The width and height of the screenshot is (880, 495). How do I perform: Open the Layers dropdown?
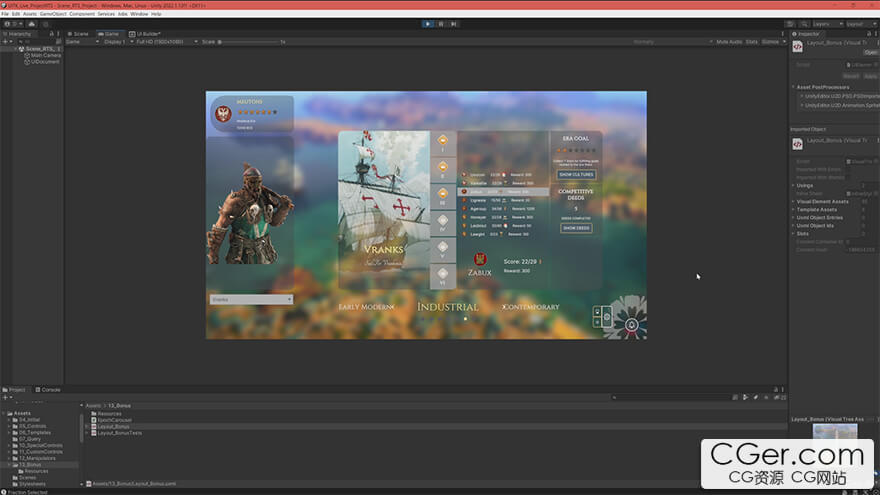[828, 24]
